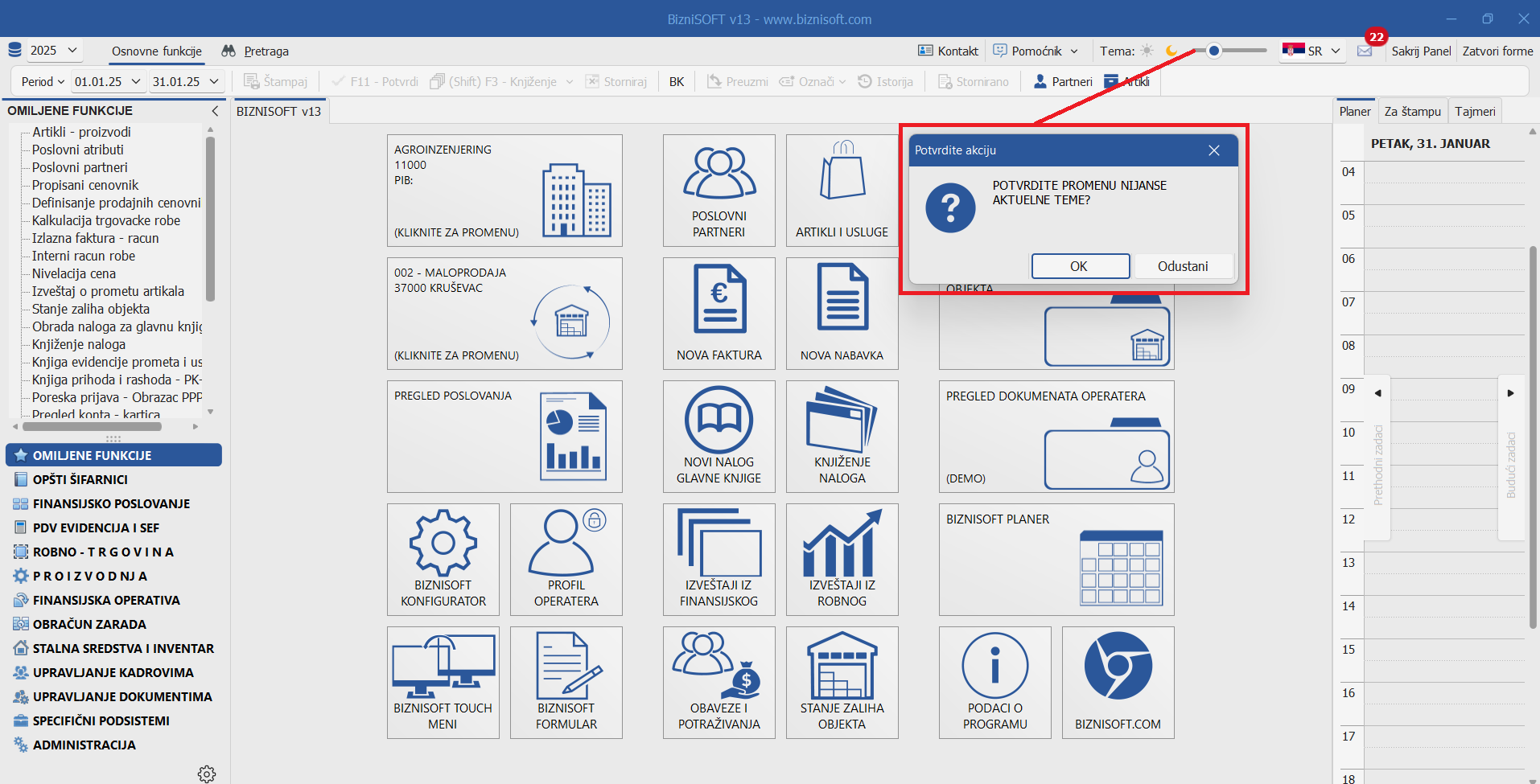This screenshot has height=784, width=1540.
Task: Open the settings gear at sidebar bottom
Action: [207, 774]
